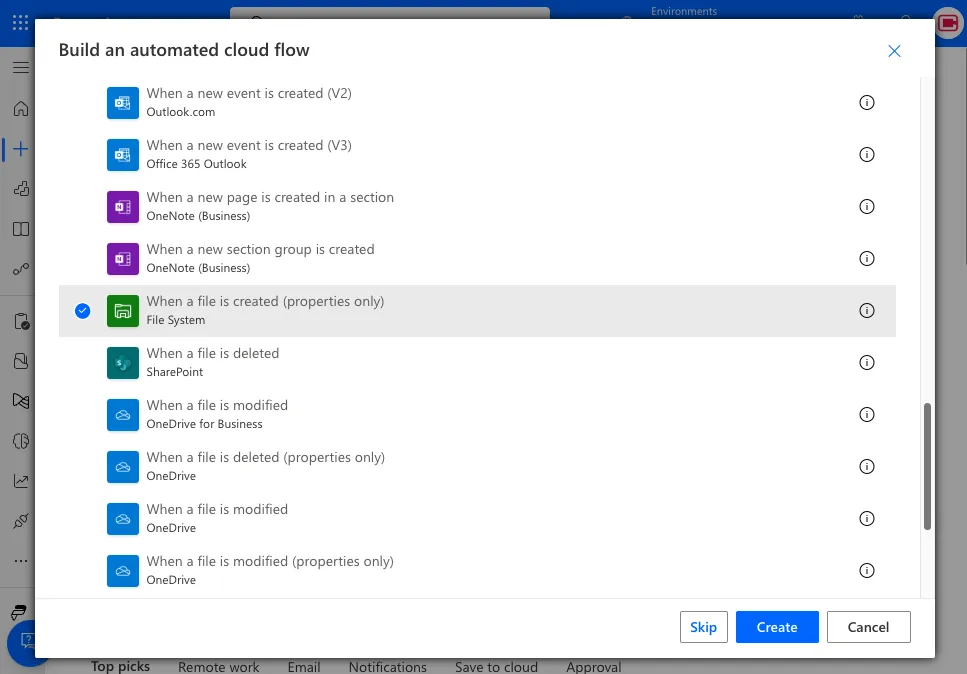Click the Skip button
Image resolution: width=967 pixels, height=674 pixels.
click(703, 627)
